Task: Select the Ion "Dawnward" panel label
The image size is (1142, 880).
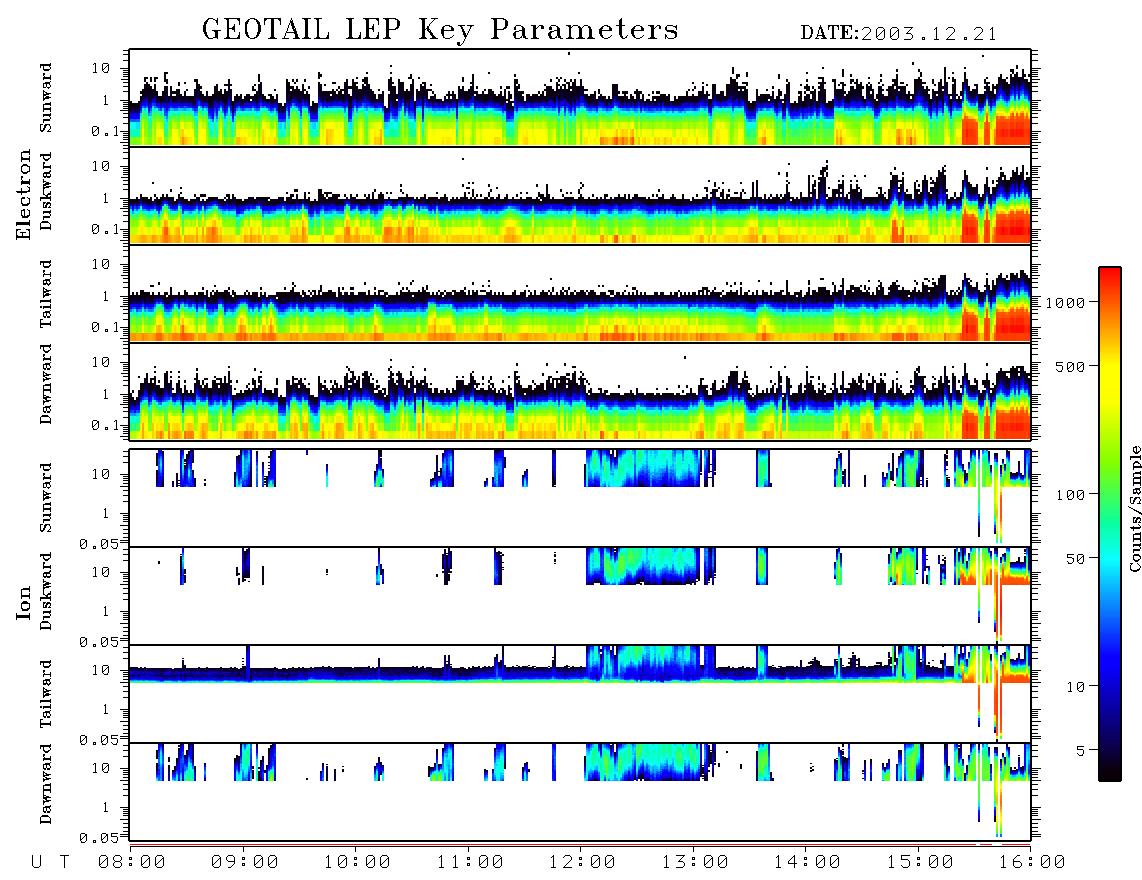Action: point(46,784)
